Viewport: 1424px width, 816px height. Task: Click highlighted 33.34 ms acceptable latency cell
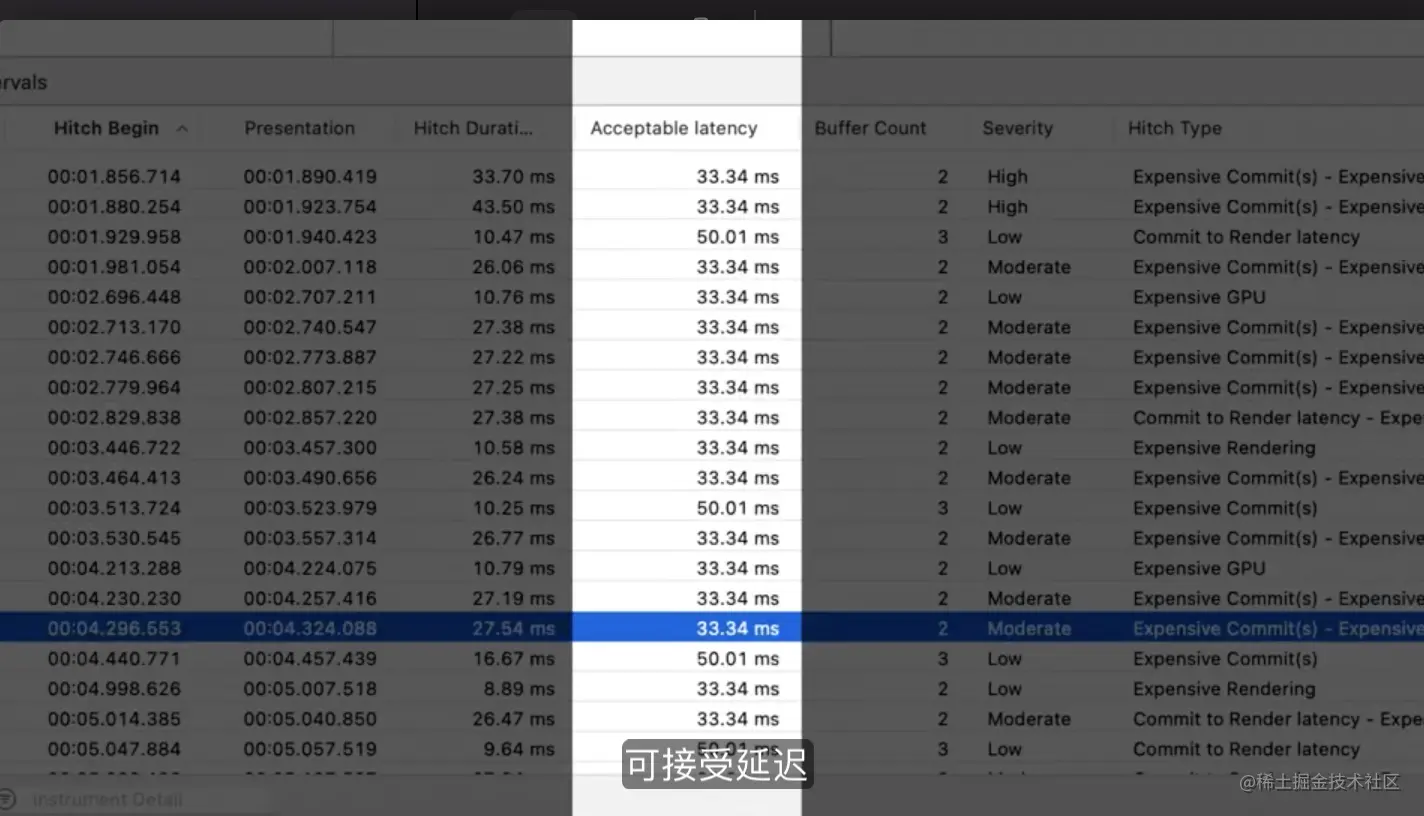click(738, 628)
